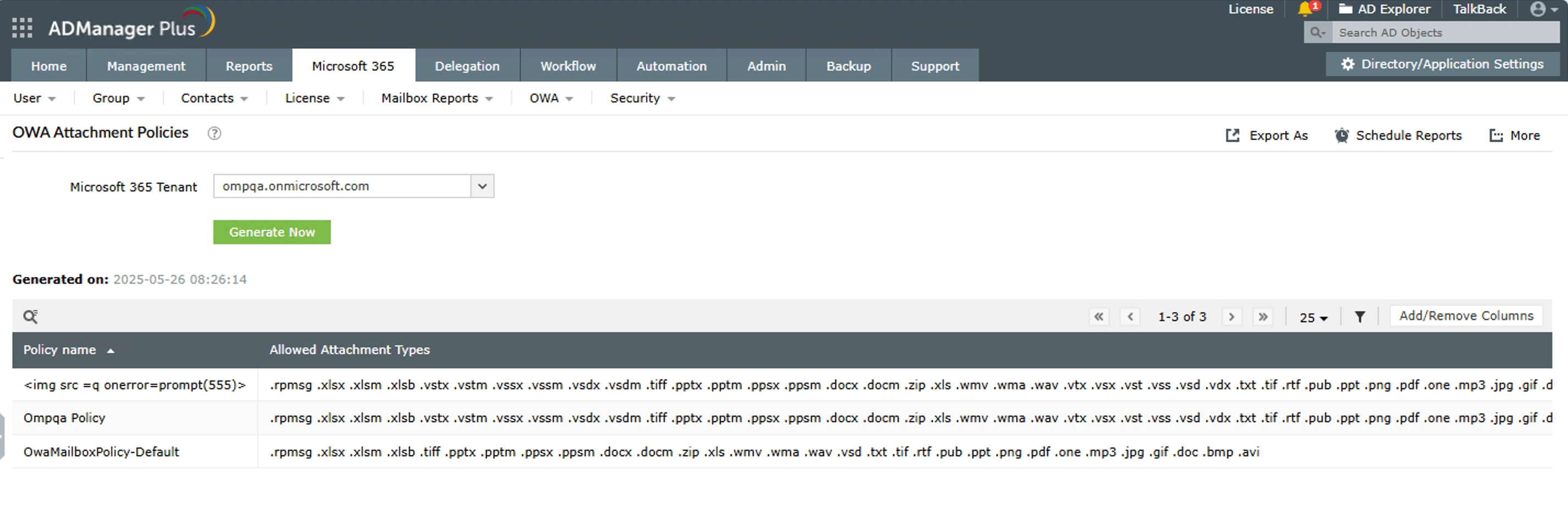Screen dimensions: 1568x519
Task: Switch to the Admin tab
Action: tap(766, 66)
